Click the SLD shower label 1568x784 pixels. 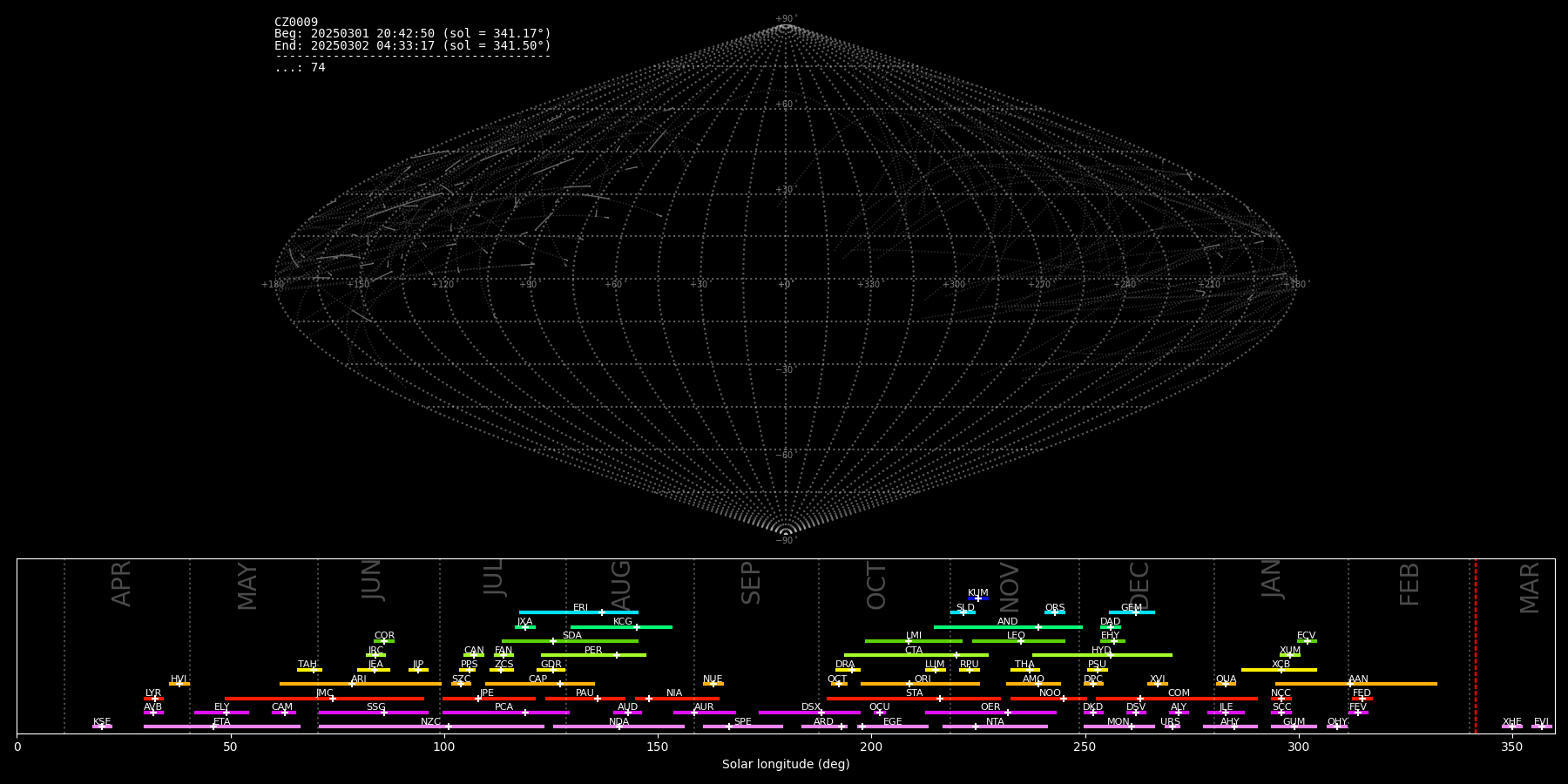pyautogui.click(x=965, y=608)
